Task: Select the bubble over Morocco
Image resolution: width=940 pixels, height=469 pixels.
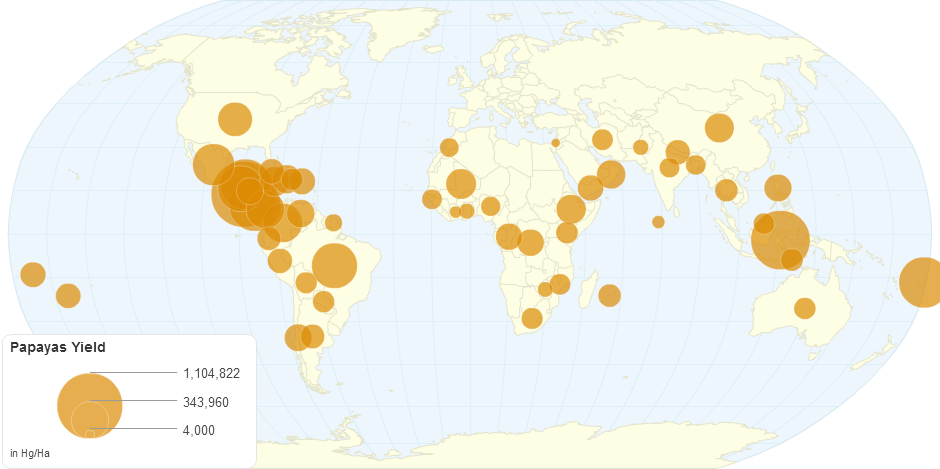Action: point(449,148)
